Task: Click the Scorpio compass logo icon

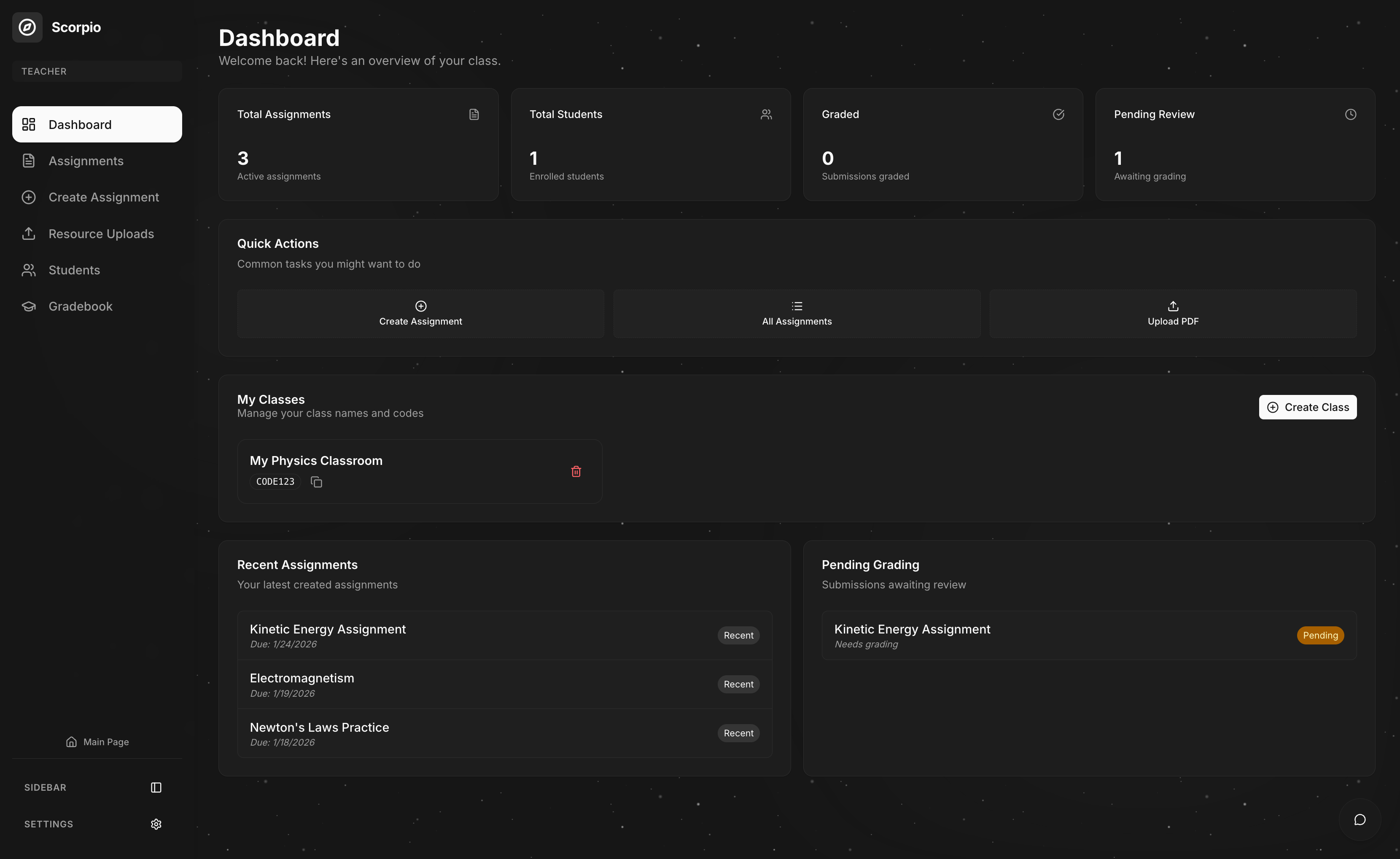Action: coord(27,27)
